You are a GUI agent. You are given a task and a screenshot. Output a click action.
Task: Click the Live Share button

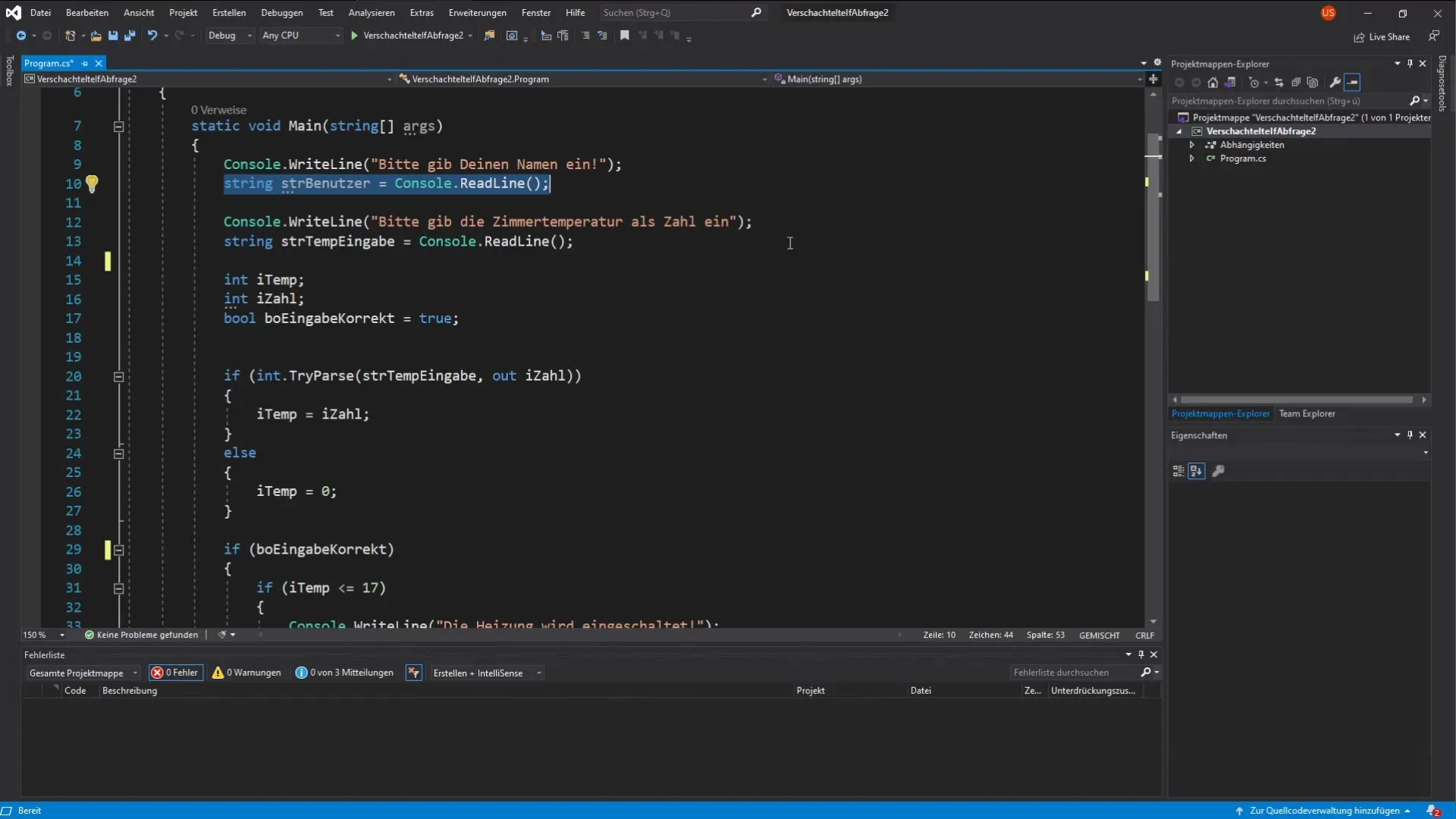pyautogui.click(x=1382, y=36)
